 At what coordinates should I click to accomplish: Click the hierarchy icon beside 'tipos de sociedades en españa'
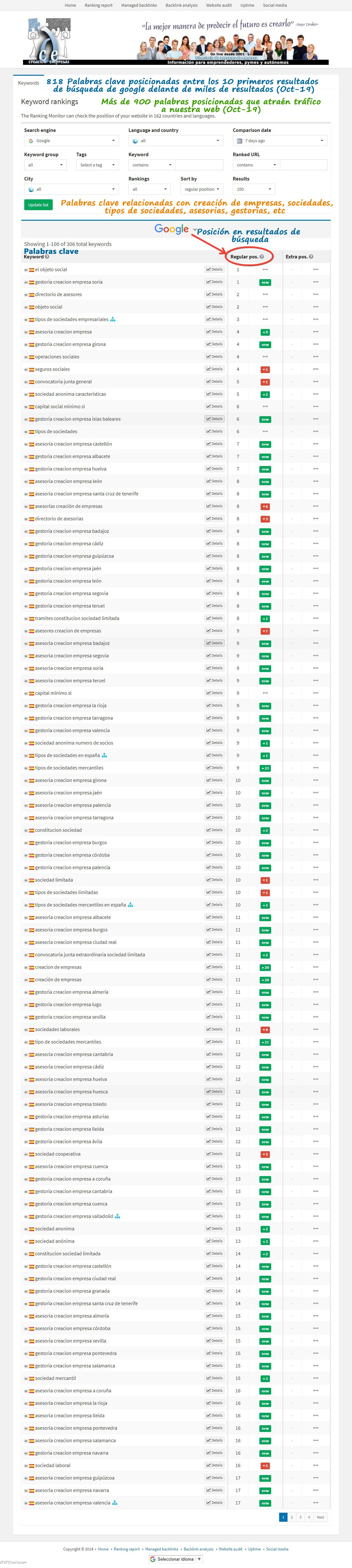click(x=104, y=755)
